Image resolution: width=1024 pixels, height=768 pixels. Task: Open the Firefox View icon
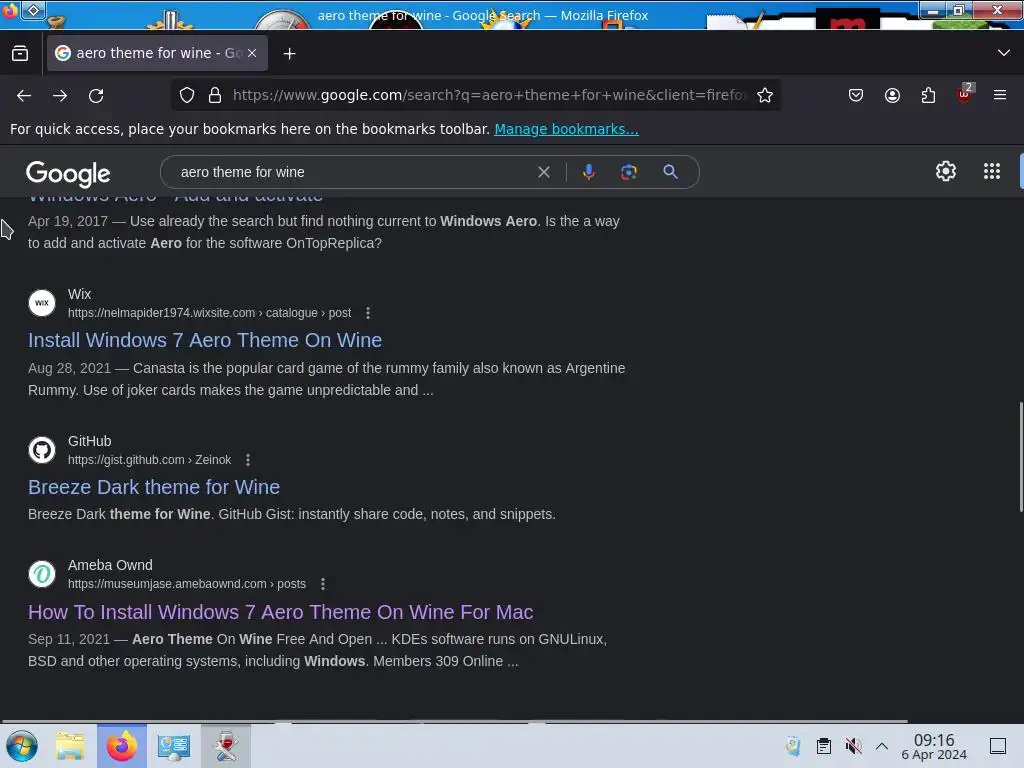(x=20, y=53)
